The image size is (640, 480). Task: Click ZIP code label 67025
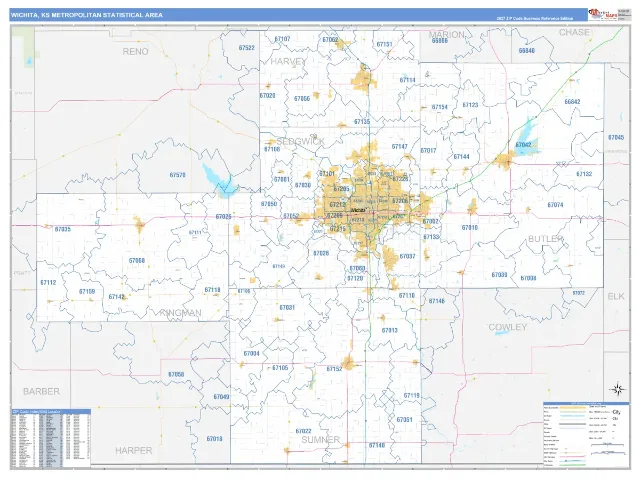(223, 216)
